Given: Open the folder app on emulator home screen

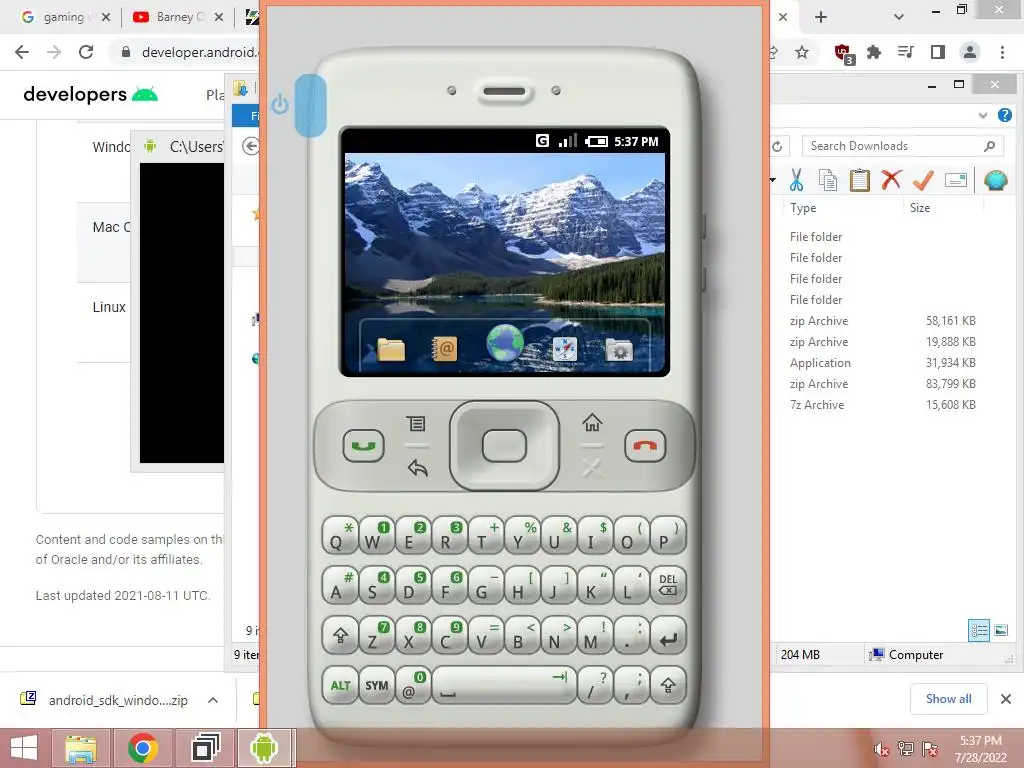Looking at the screenshot, I should point(391,349).
